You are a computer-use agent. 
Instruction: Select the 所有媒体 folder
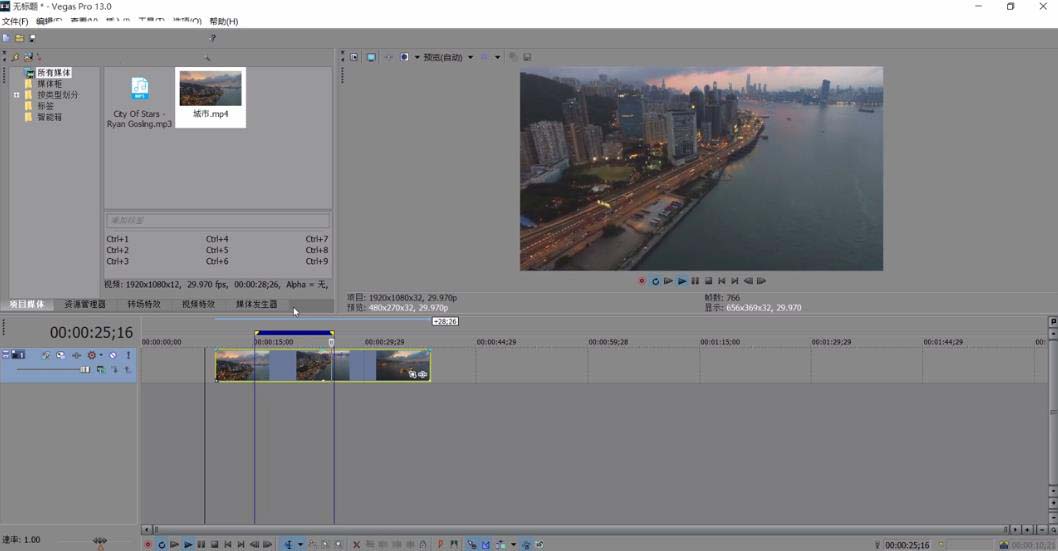[54, 73]
